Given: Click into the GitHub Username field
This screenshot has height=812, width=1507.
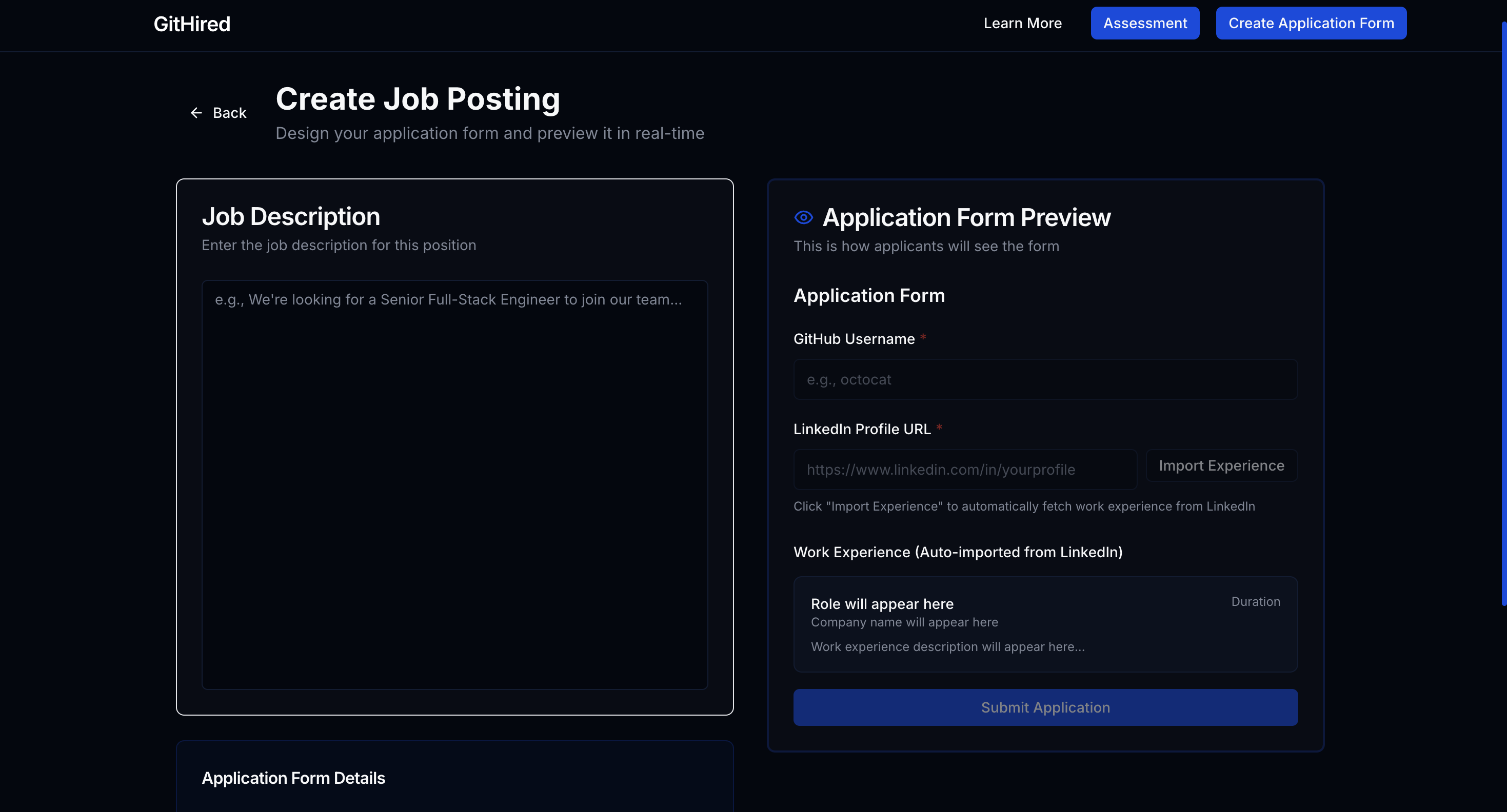Looking at the screenshot, I should click(1045, 379).
